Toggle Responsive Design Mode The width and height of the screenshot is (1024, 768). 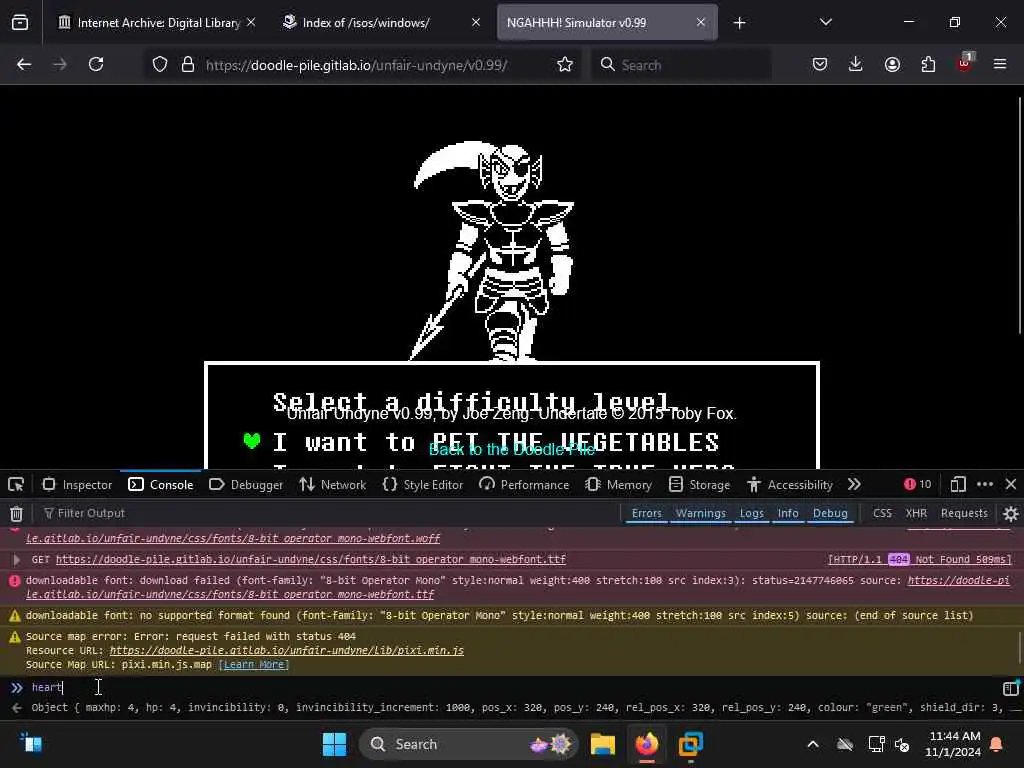point(958,484)
